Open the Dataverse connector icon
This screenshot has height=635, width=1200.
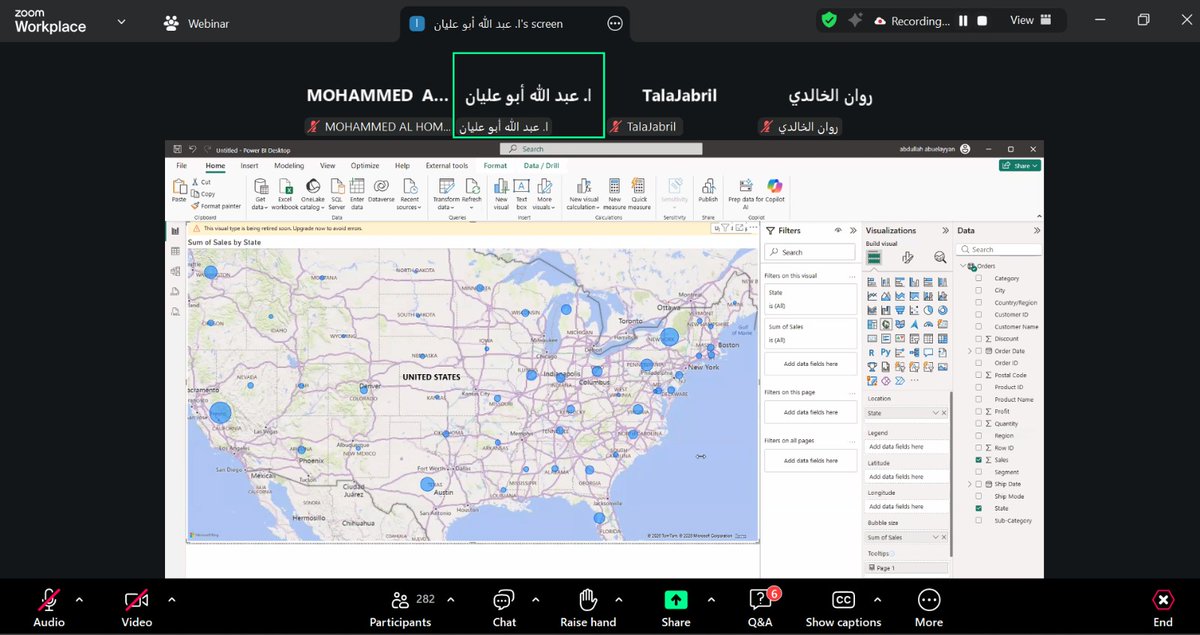tap(381, 186)
